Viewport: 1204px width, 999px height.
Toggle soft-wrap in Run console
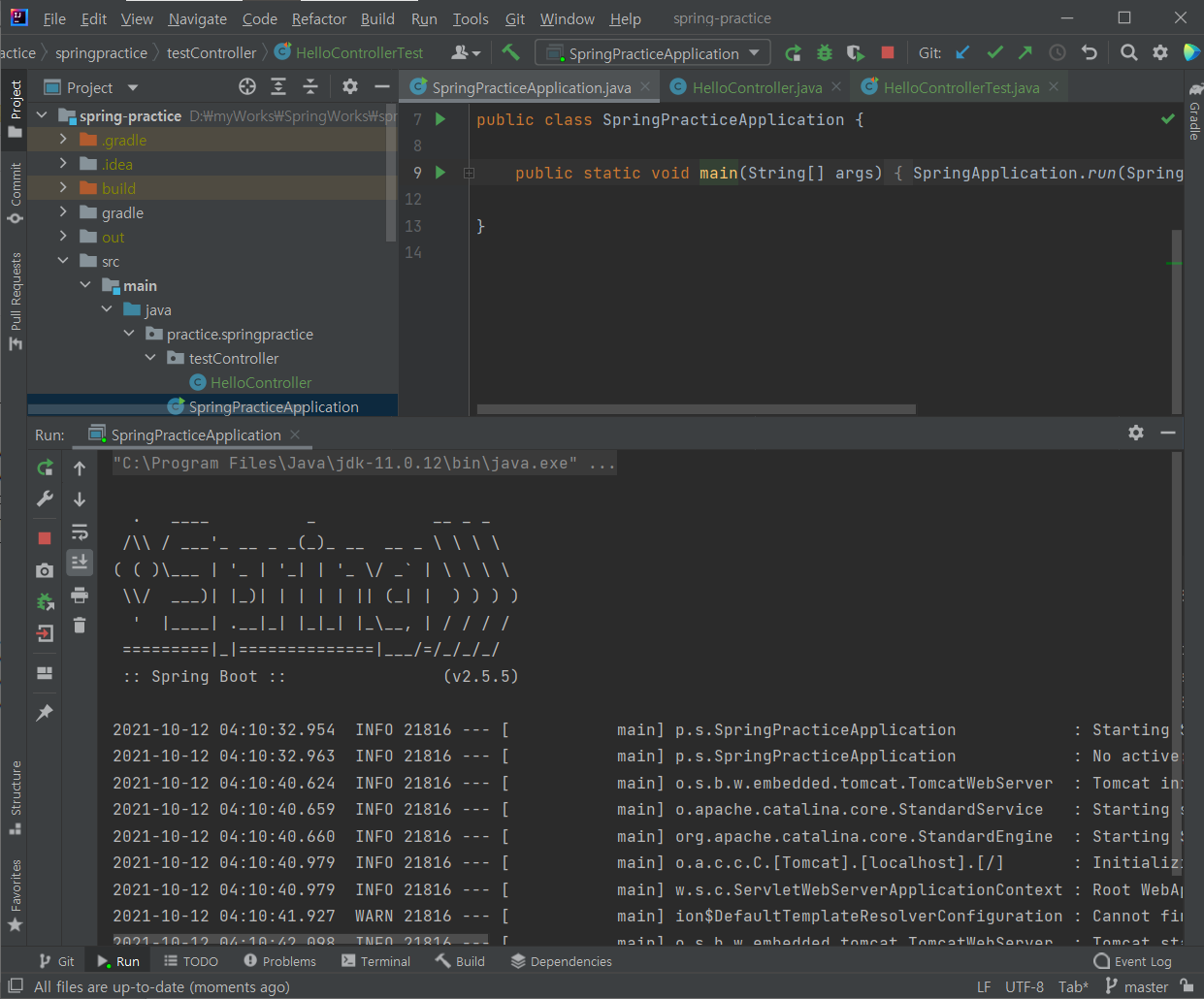80,532
